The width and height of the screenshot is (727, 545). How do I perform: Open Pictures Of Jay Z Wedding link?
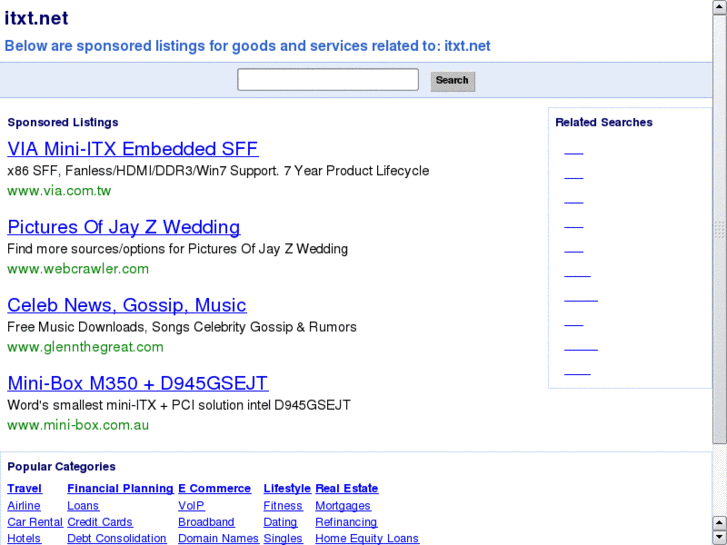(123, 227)
